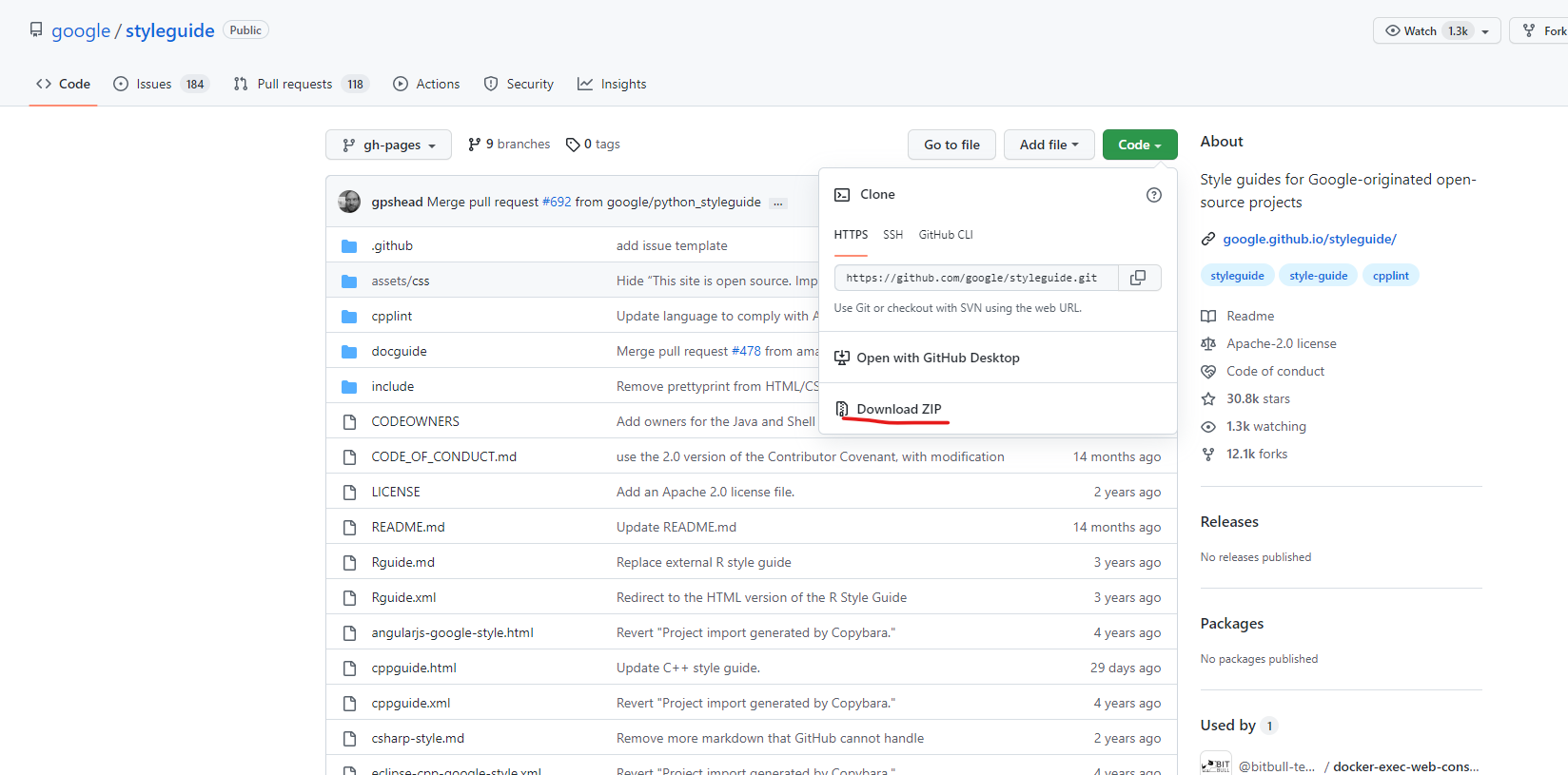This screenshot has height=775, width=1568.
Task: Click the heart icon beside Code of conduct
Action: pyautogui.click(x=1208, y=371)
